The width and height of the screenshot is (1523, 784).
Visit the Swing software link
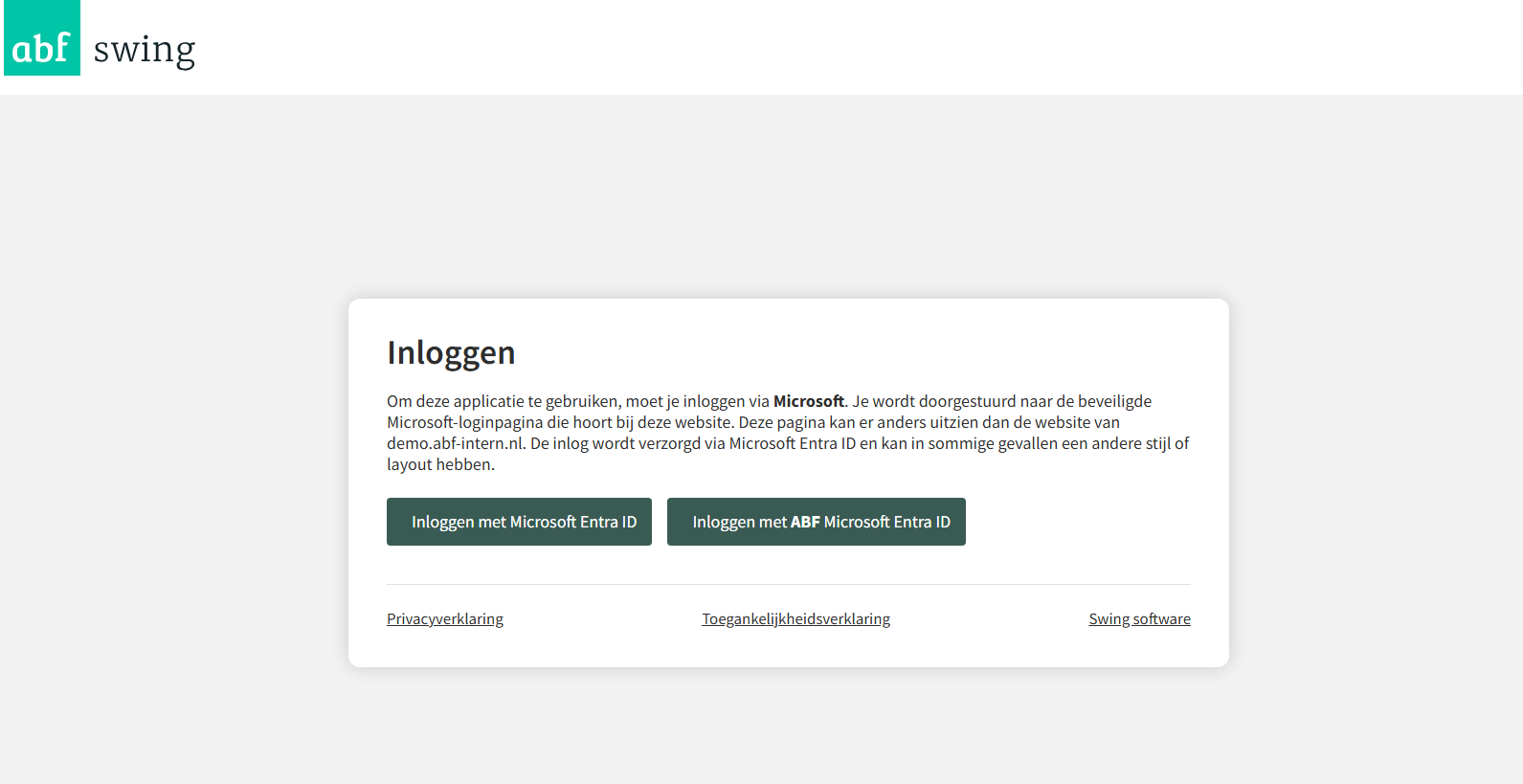click(x=1139, y=619)
